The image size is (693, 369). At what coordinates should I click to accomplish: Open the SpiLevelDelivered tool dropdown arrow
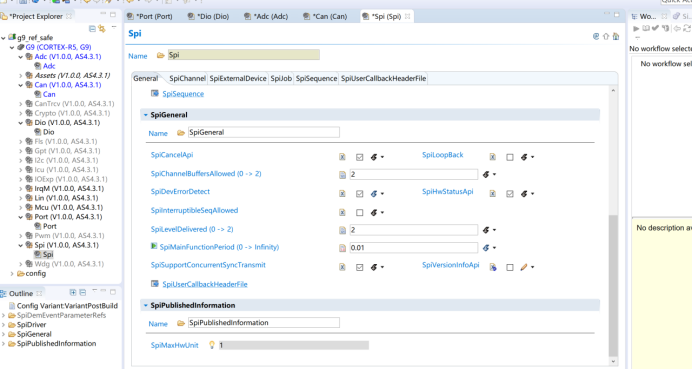click(x=494, y=230)
